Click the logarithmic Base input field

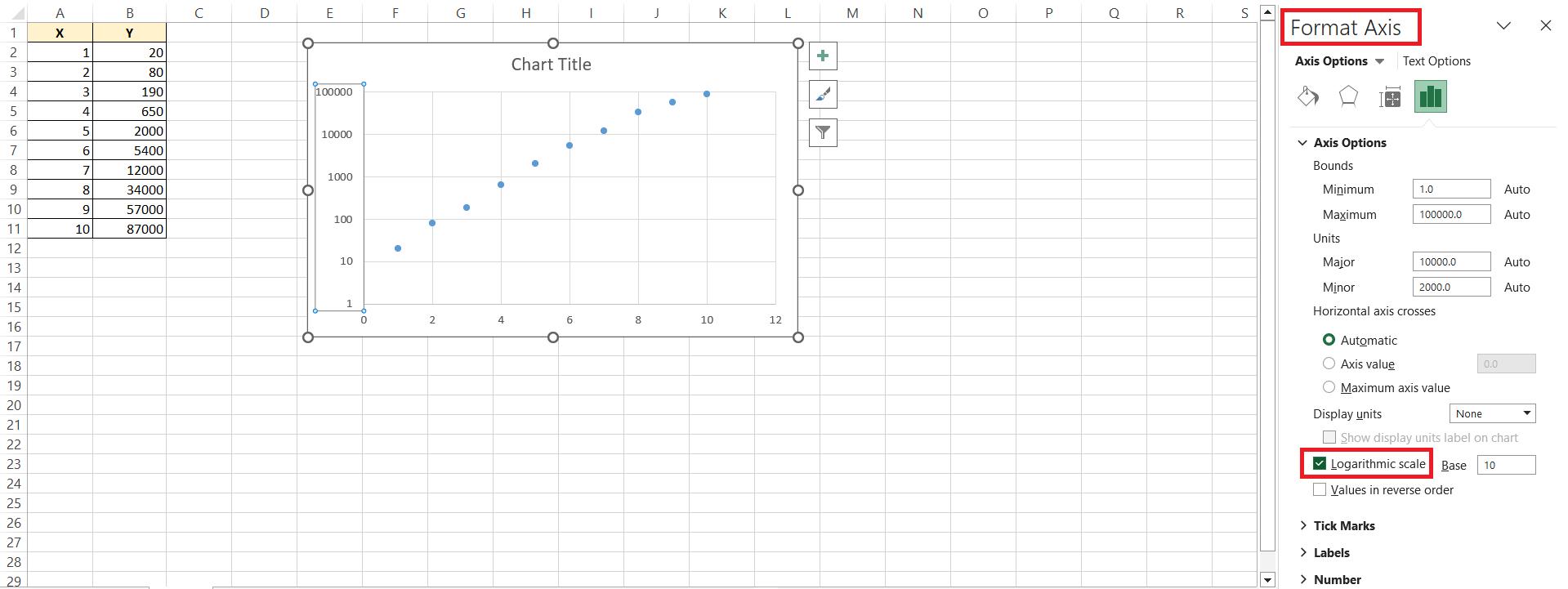click(1506, 465)
